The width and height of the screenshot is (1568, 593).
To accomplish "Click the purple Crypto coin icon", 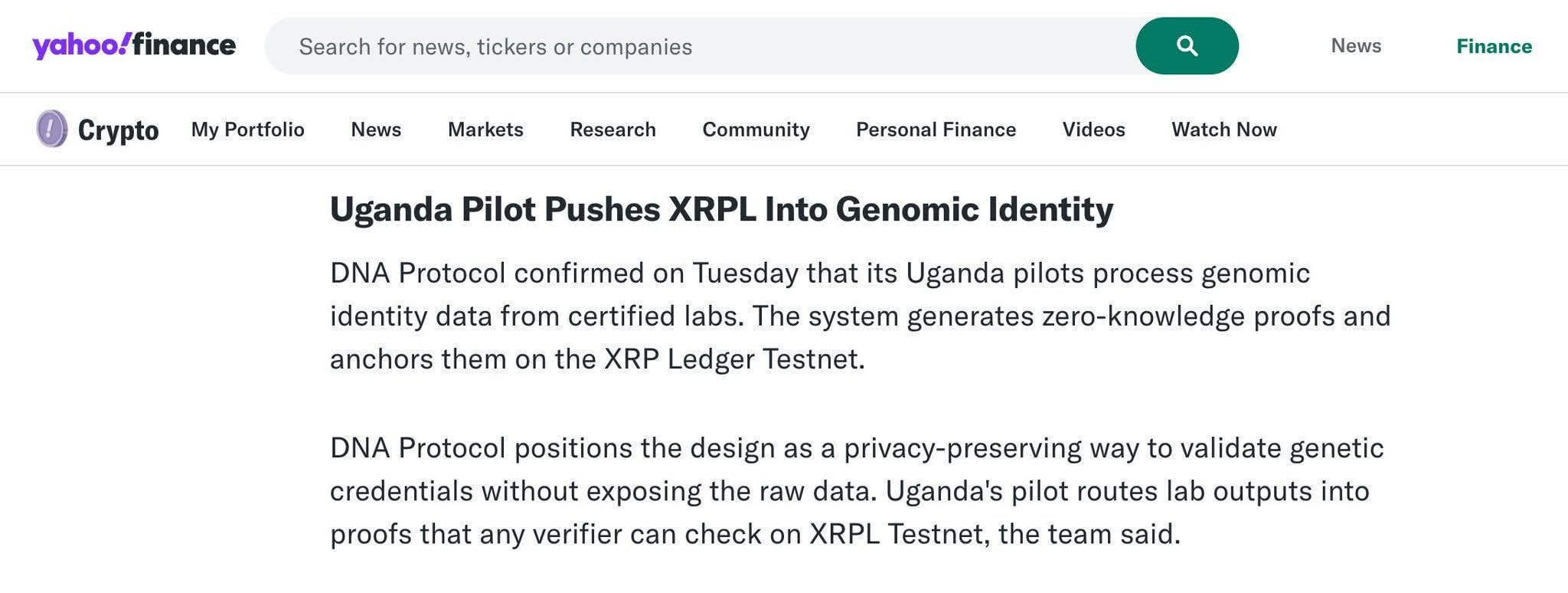I will coord(51,129).
